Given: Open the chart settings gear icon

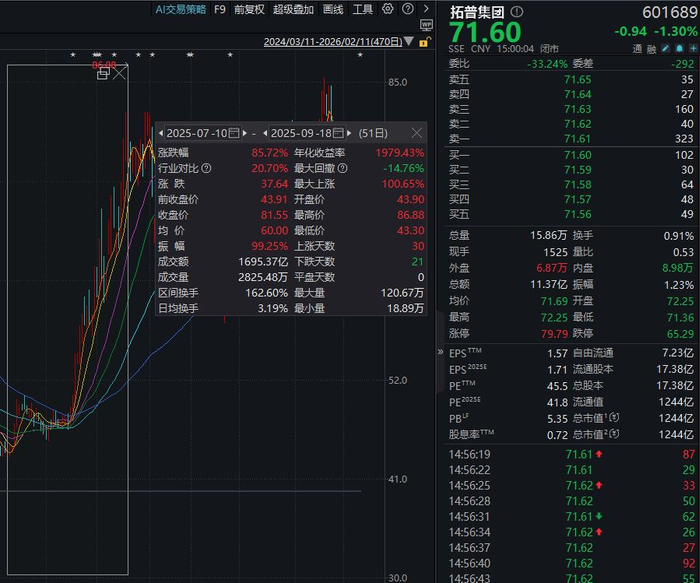Looking at the screenshot, I should (x=388, y=8).
